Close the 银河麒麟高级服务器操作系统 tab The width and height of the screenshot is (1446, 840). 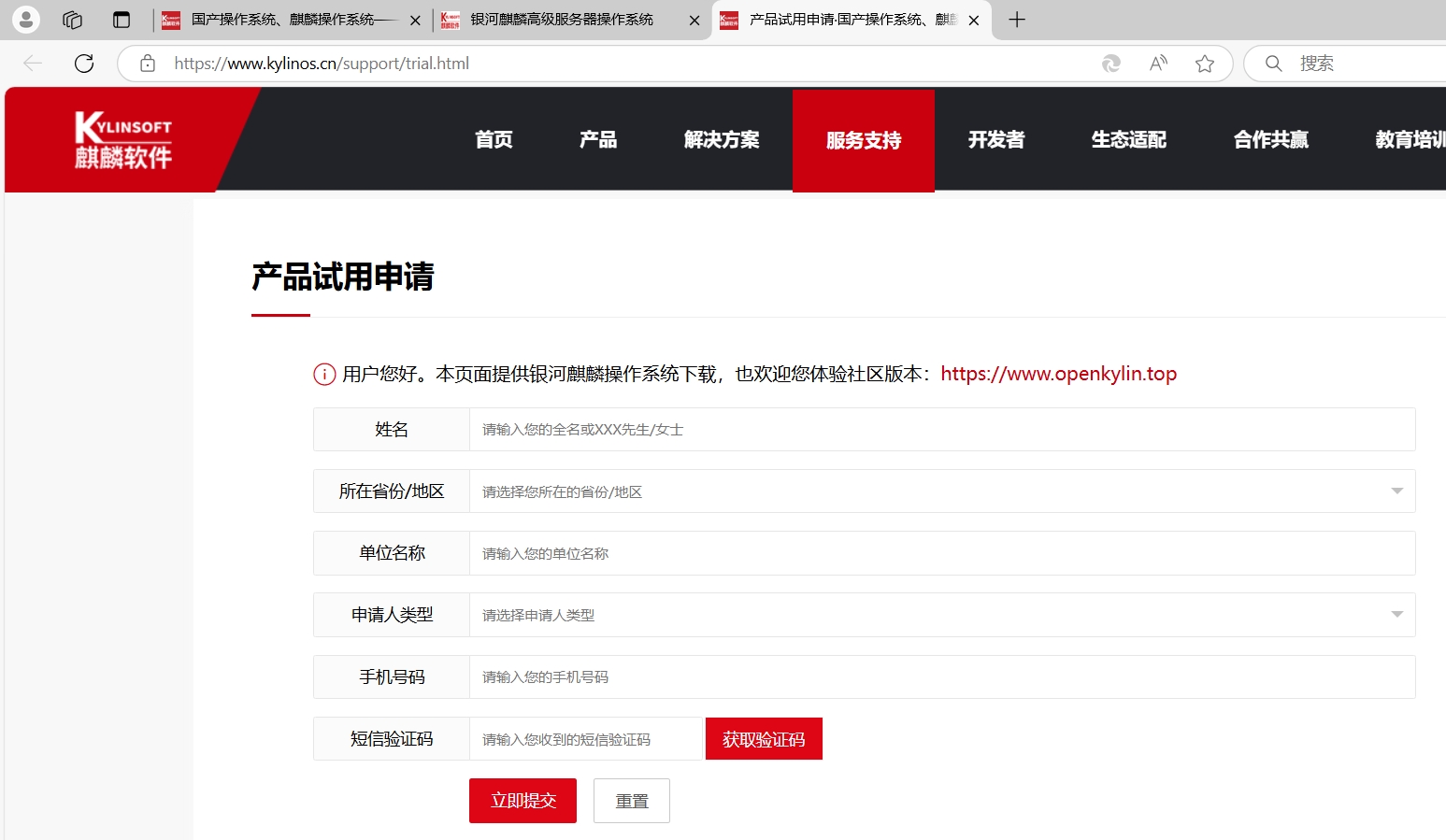694,20
